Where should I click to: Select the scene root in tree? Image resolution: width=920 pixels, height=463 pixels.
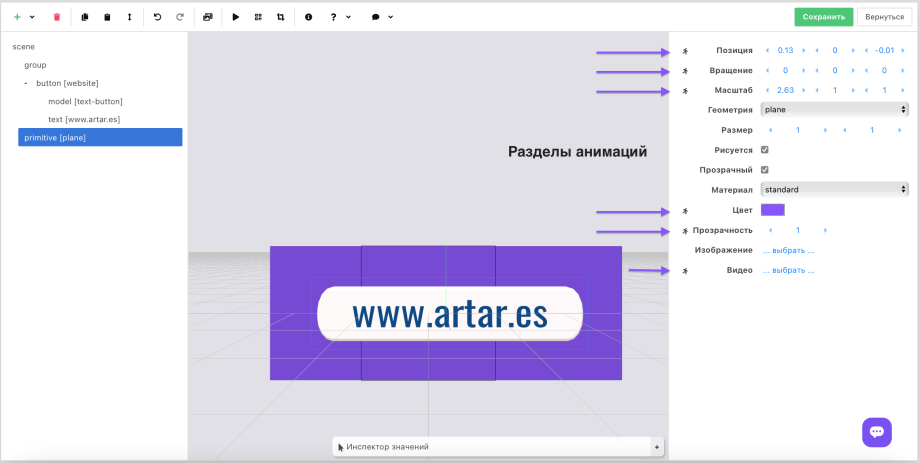(23, 46)
